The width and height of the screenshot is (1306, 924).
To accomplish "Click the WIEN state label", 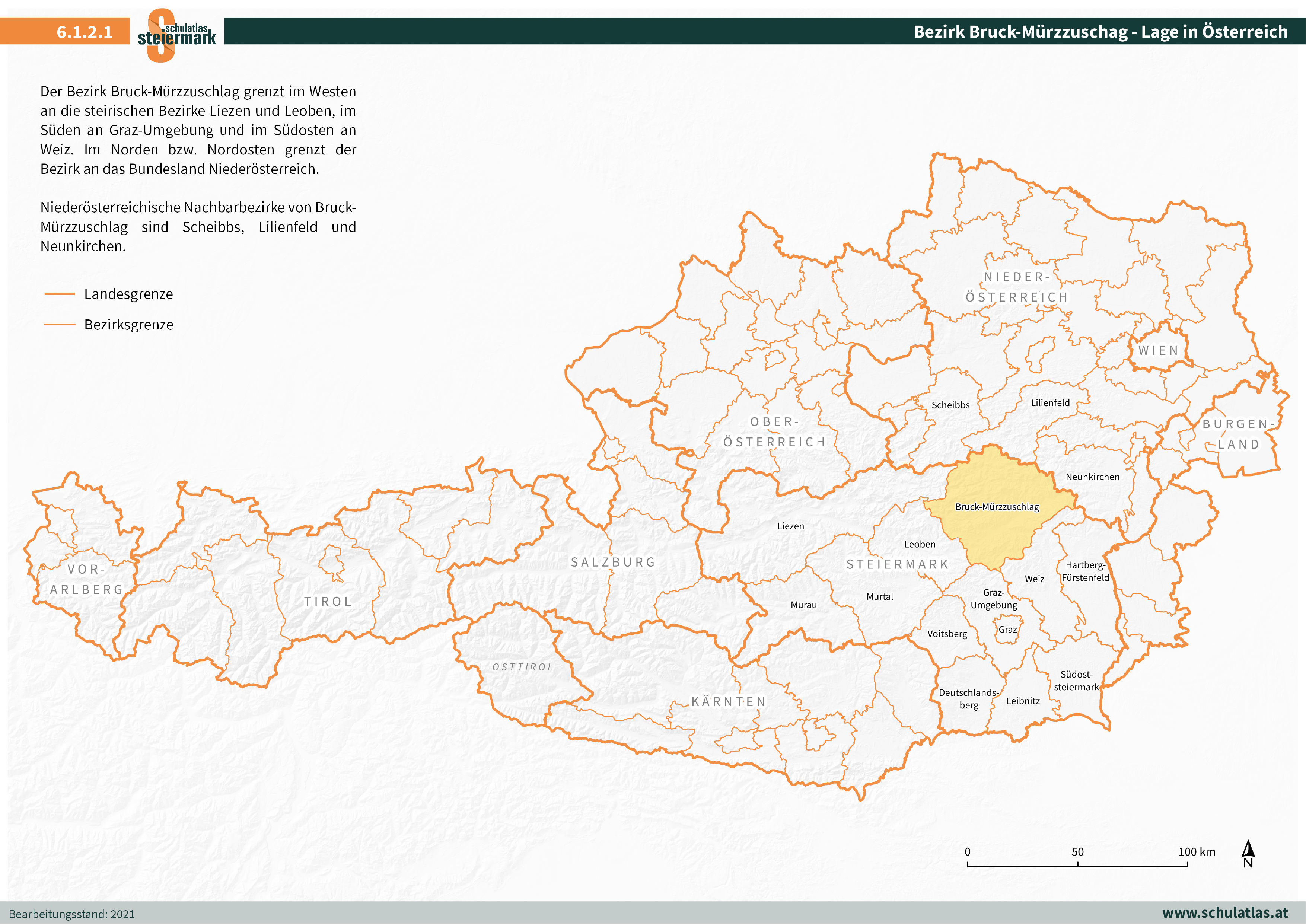I will click(1158, 351).
